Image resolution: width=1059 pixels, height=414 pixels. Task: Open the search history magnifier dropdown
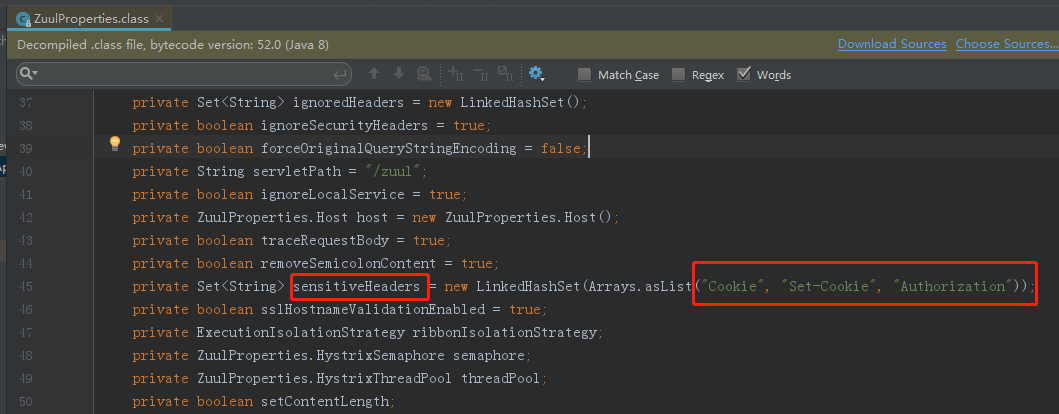tap(28, 74)
